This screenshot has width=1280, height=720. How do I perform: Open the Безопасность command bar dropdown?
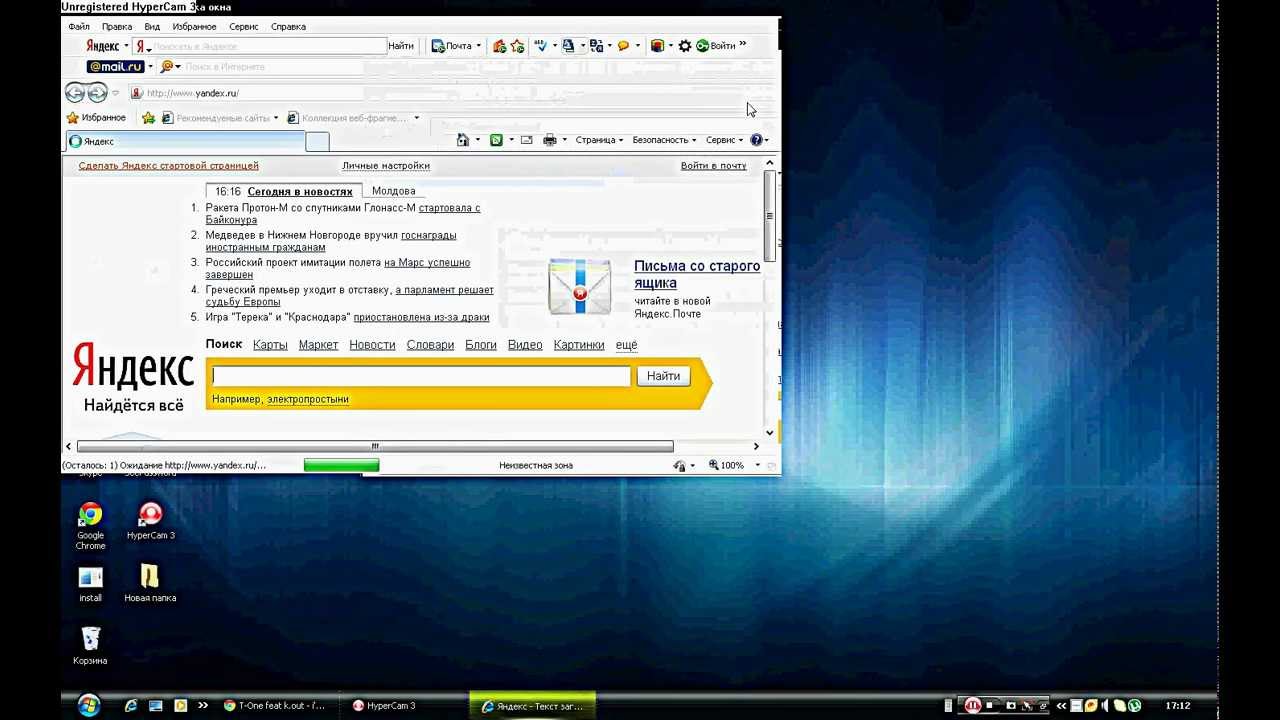pyautogui.click(x=664, y=140)
